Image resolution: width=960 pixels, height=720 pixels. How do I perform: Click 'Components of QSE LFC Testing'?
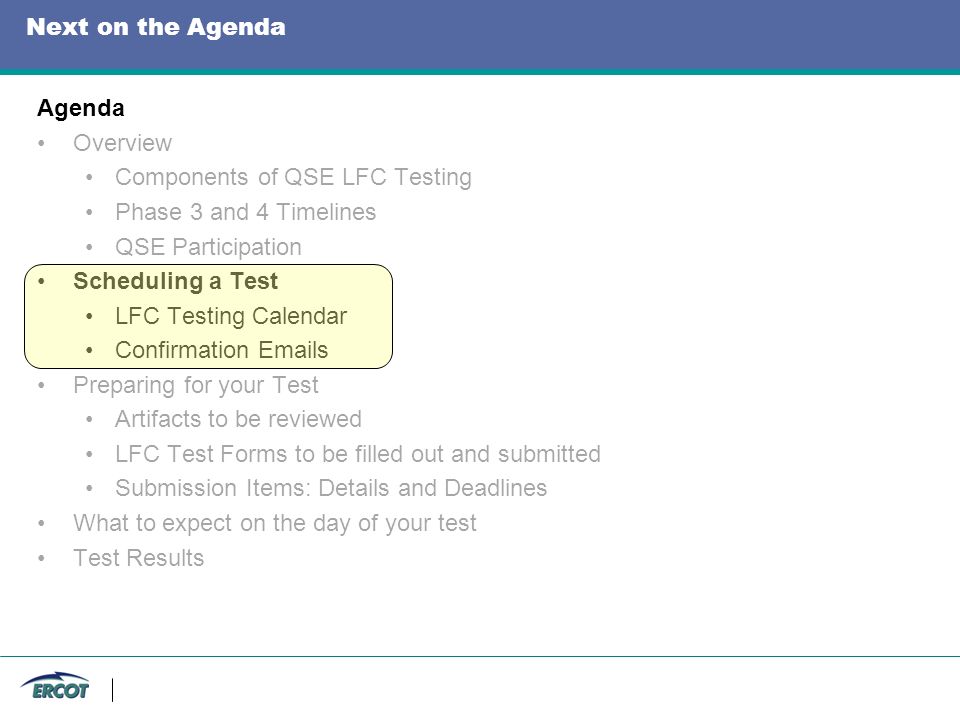point(293,177)
